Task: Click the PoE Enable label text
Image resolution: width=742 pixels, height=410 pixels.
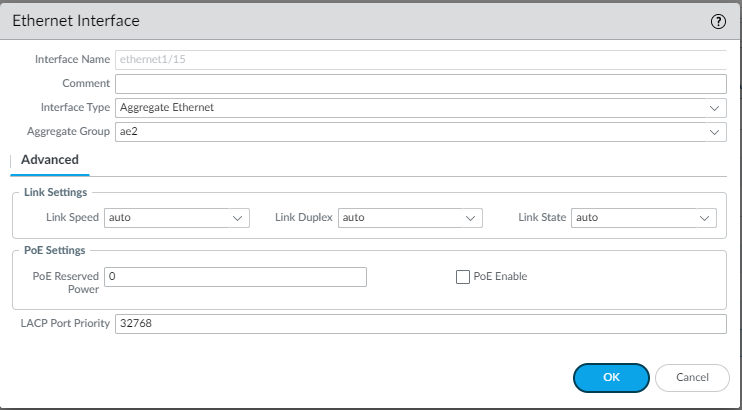Action: pyautogui.click(x=500, y=276)
